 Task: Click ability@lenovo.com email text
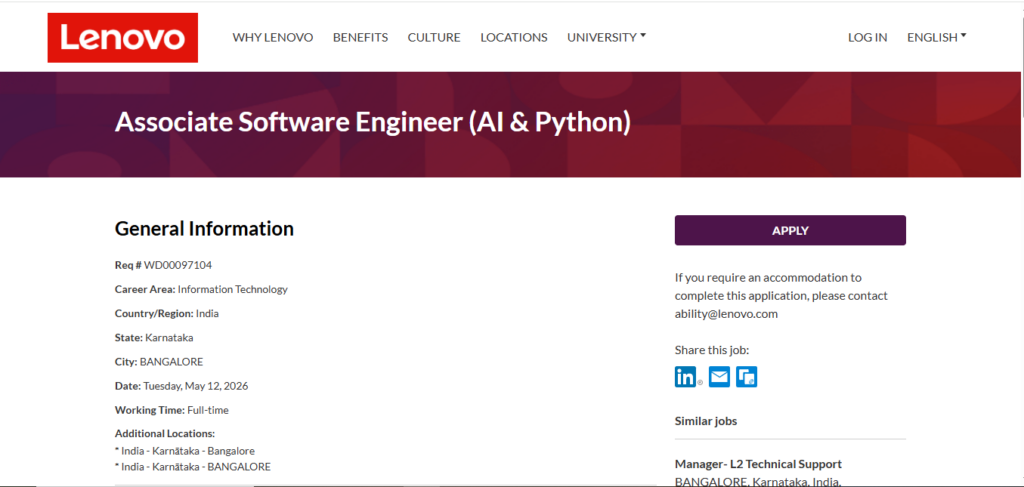pos(726,314)
